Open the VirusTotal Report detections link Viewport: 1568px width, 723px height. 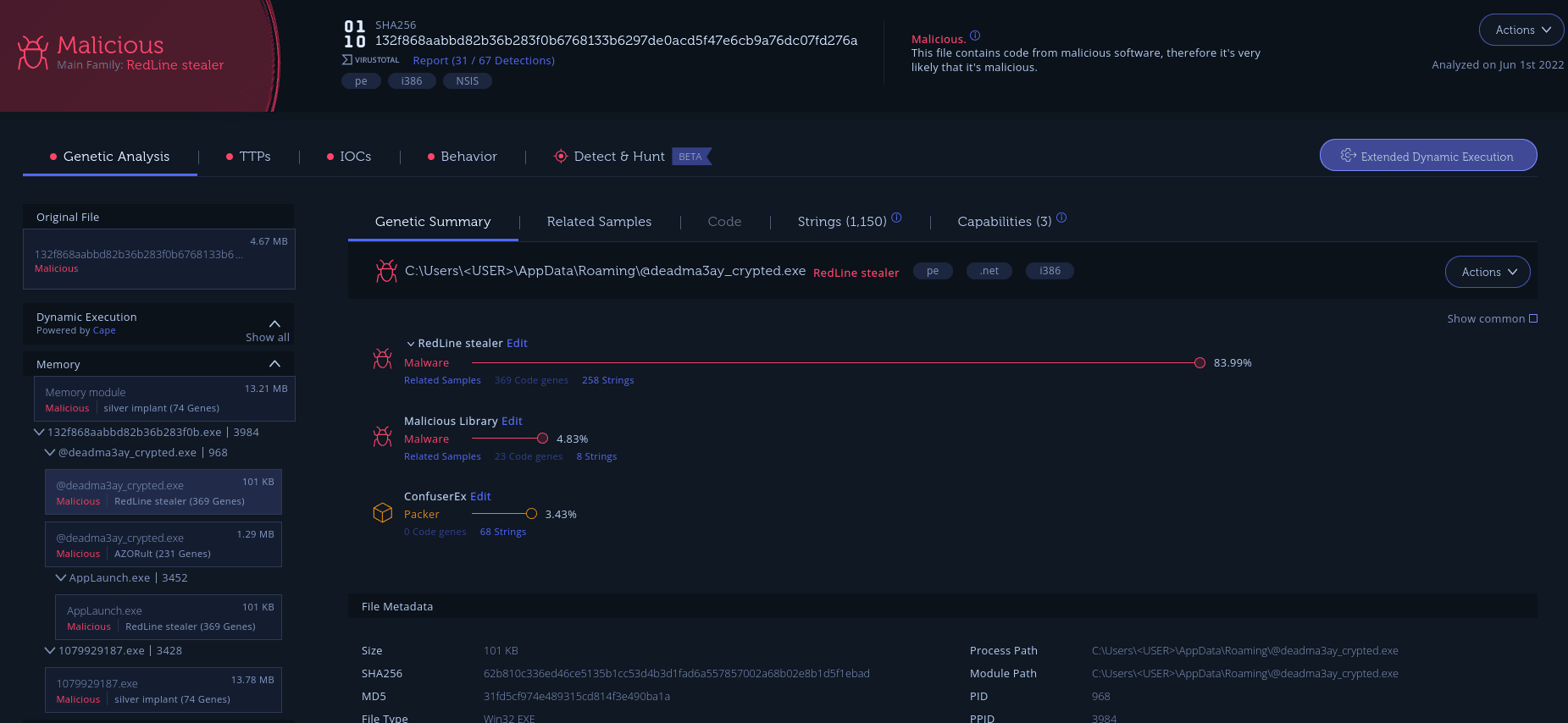click(x=484, y=60)
